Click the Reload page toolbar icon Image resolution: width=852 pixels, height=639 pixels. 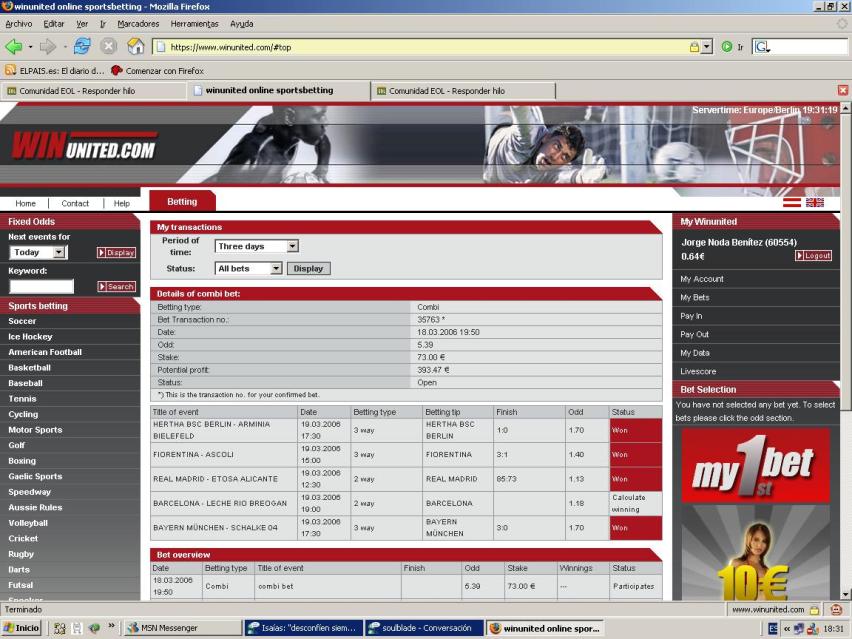[x=81, y=46]
